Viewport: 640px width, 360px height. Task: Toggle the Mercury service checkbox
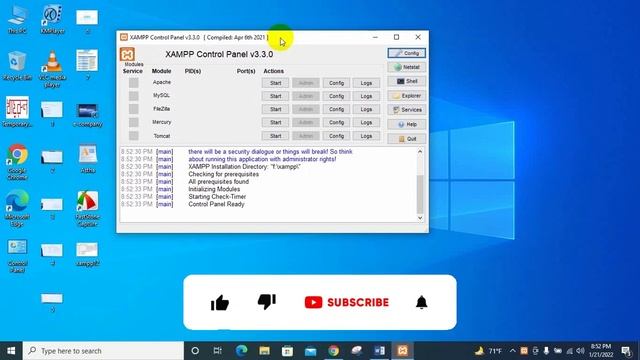133,122
